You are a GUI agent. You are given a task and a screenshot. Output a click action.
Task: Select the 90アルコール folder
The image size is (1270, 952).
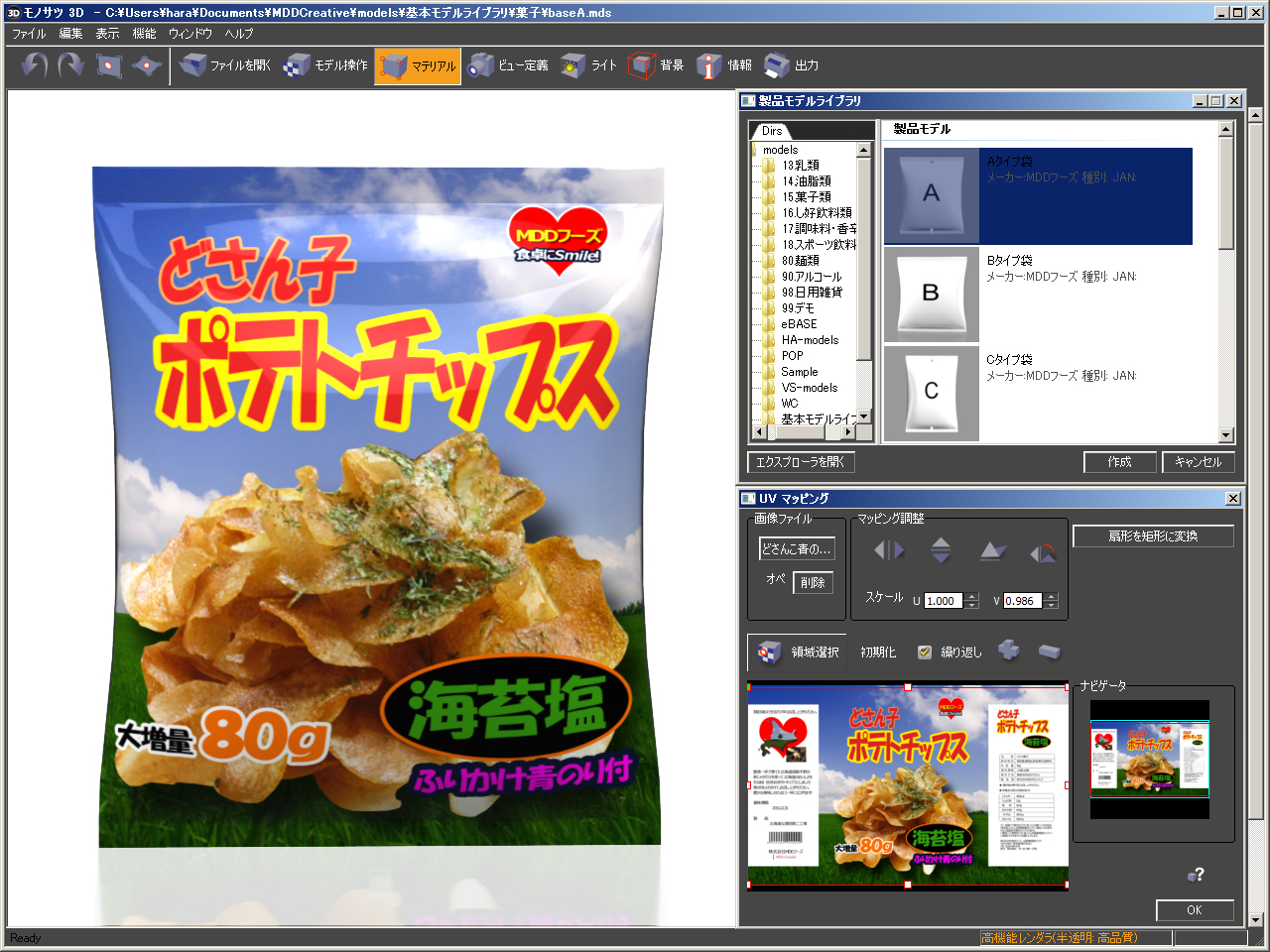(812, 277)
